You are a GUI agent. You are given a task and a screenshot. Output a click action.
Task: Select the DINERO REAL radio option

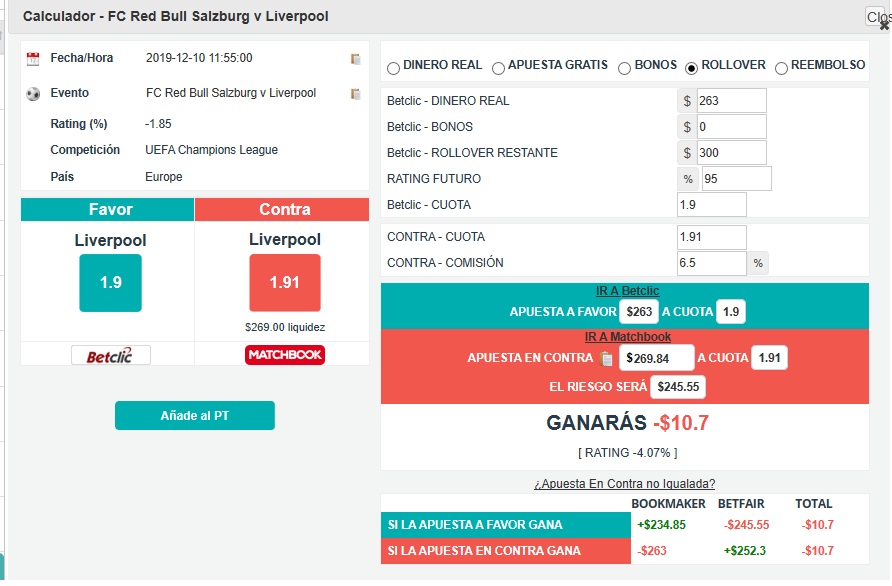393,68
